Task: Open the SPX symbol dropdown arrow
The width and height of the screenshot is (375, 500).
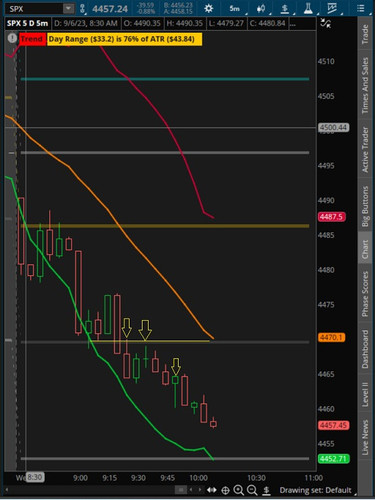Action: (x=68, y=8)
